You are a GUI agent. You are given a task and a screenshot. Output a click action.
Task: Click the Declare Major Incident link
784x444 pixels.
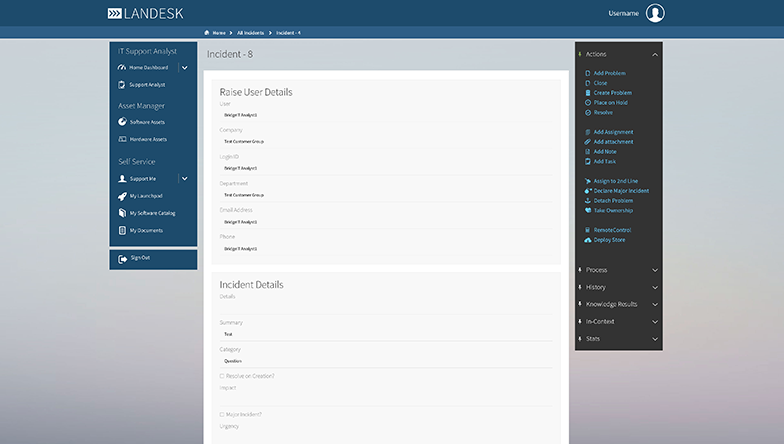tap(621, 190)
